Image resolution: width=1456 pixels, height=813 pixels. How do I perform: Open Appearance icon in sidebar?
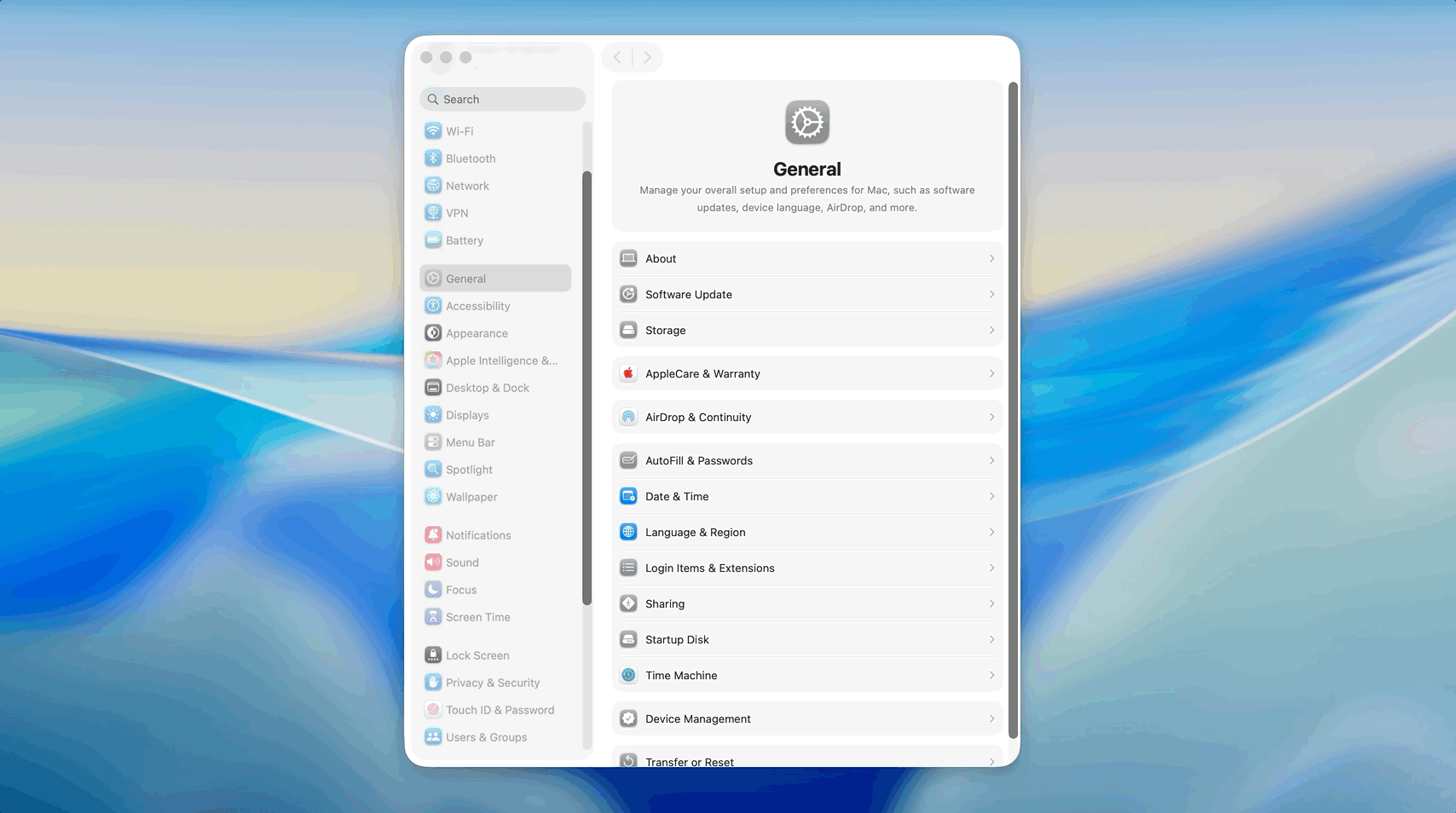click(x=433, y=333)
